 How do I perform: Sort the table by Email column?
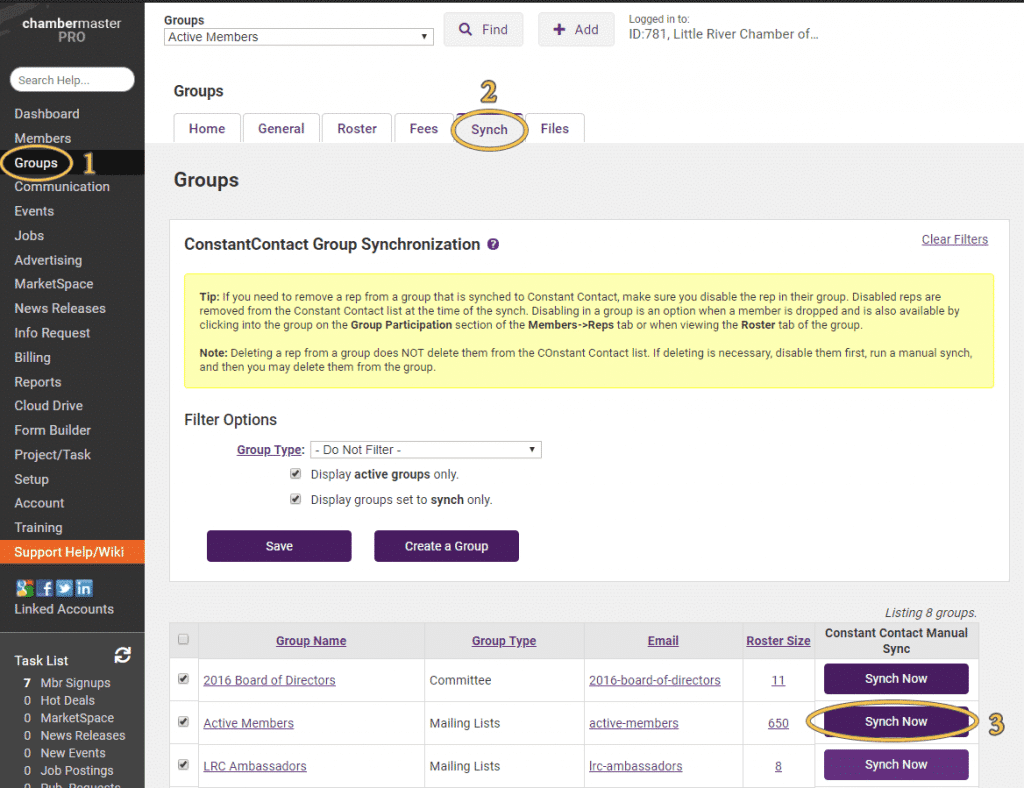[663, 641]
